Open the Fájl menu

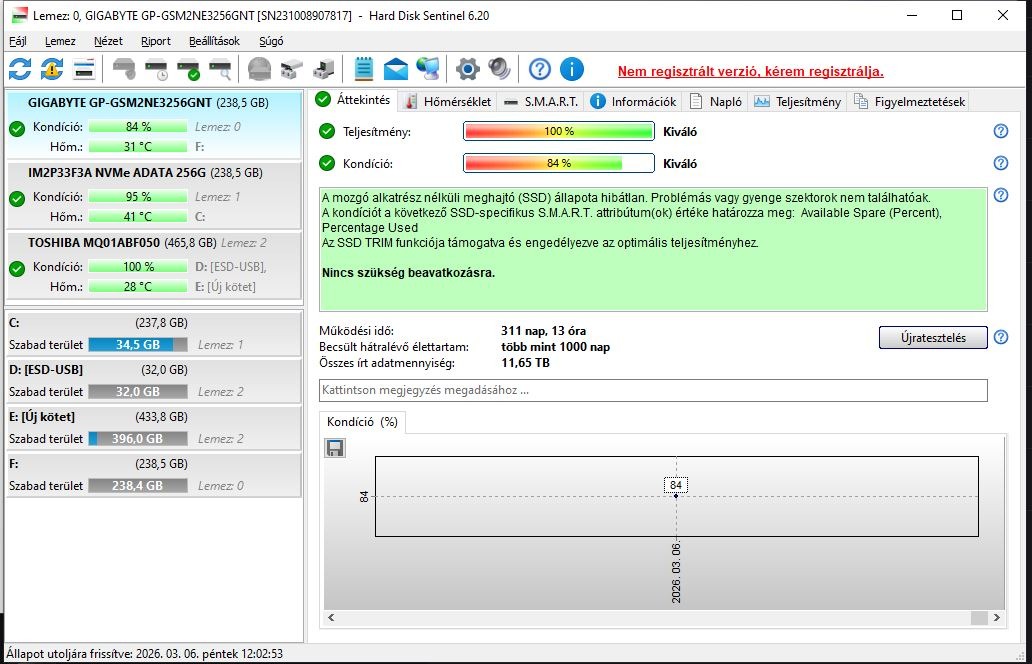click(x=18, y=41)
